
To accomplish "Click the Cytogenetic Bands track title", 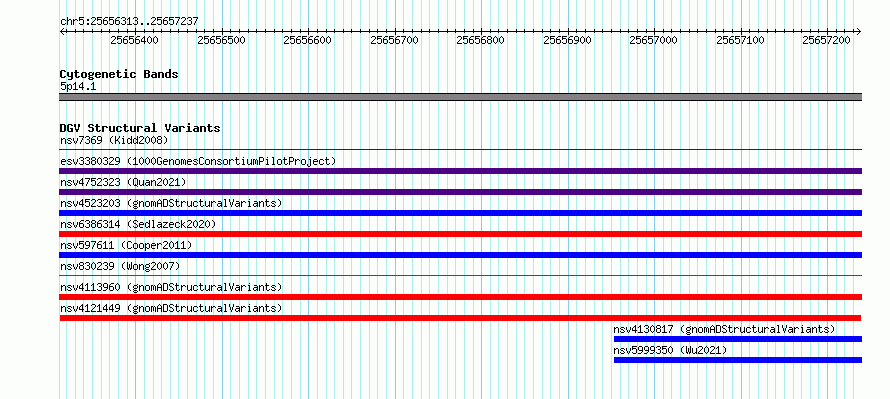I will (119, 74).
